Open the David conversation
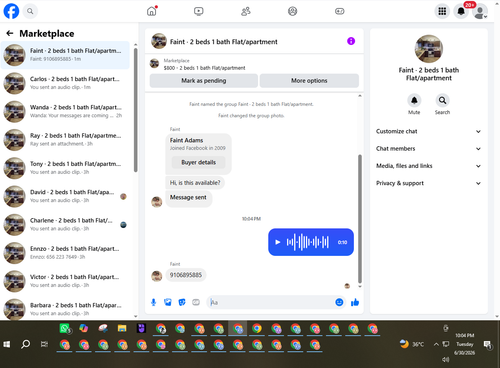The image size is (500, 368). tap(65, 196)
